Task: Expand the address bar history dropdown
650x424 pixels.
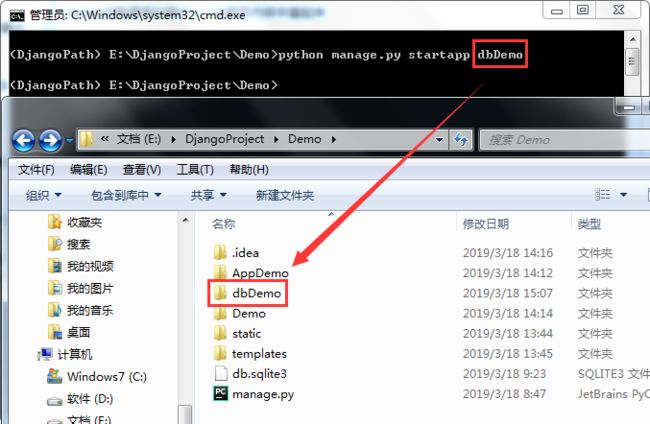Action: click(439, 140)
